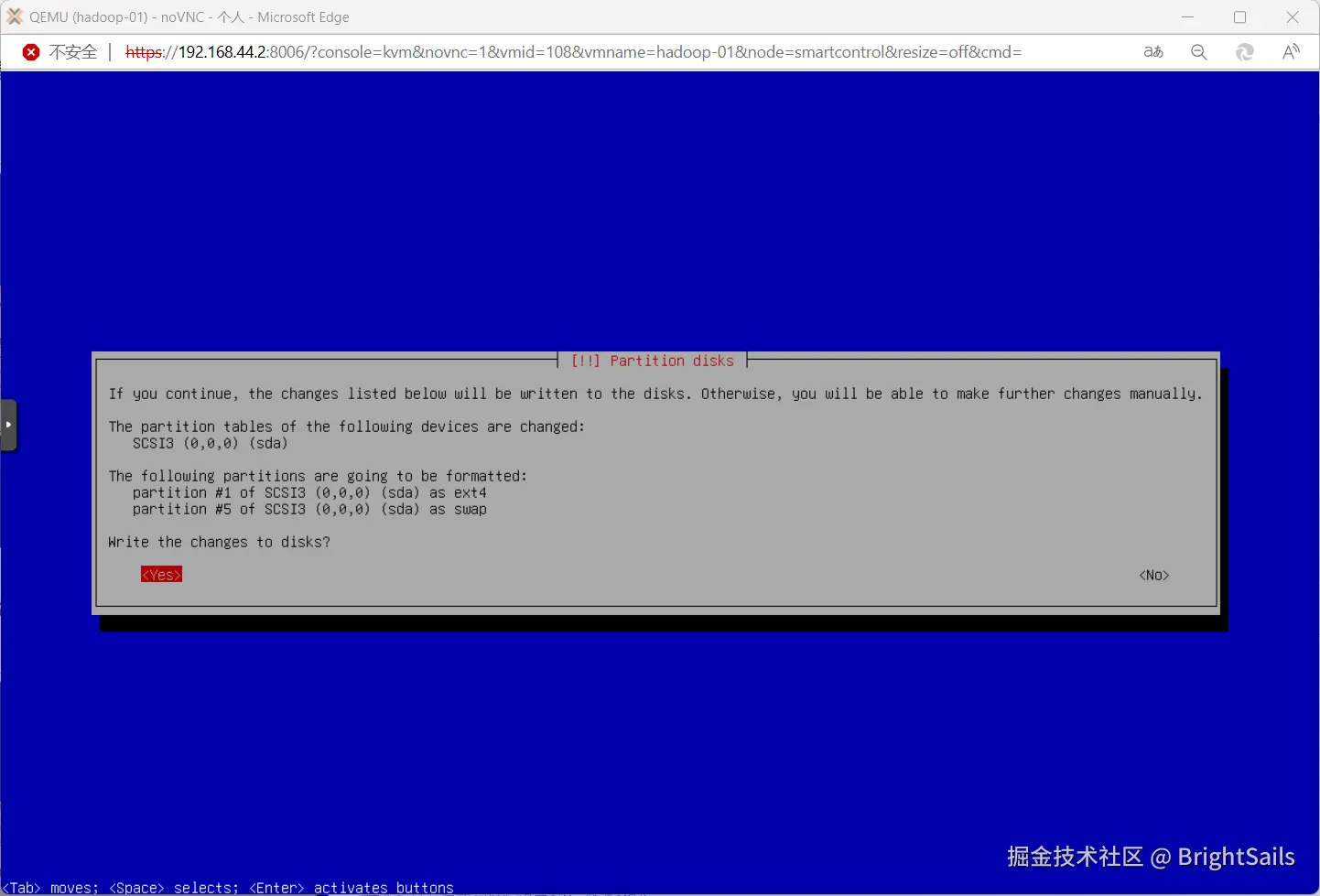Click the 'SCSI3 (0,0,0) (sda)' device line
Viewport: 1320px width, 896px height.
211,443
